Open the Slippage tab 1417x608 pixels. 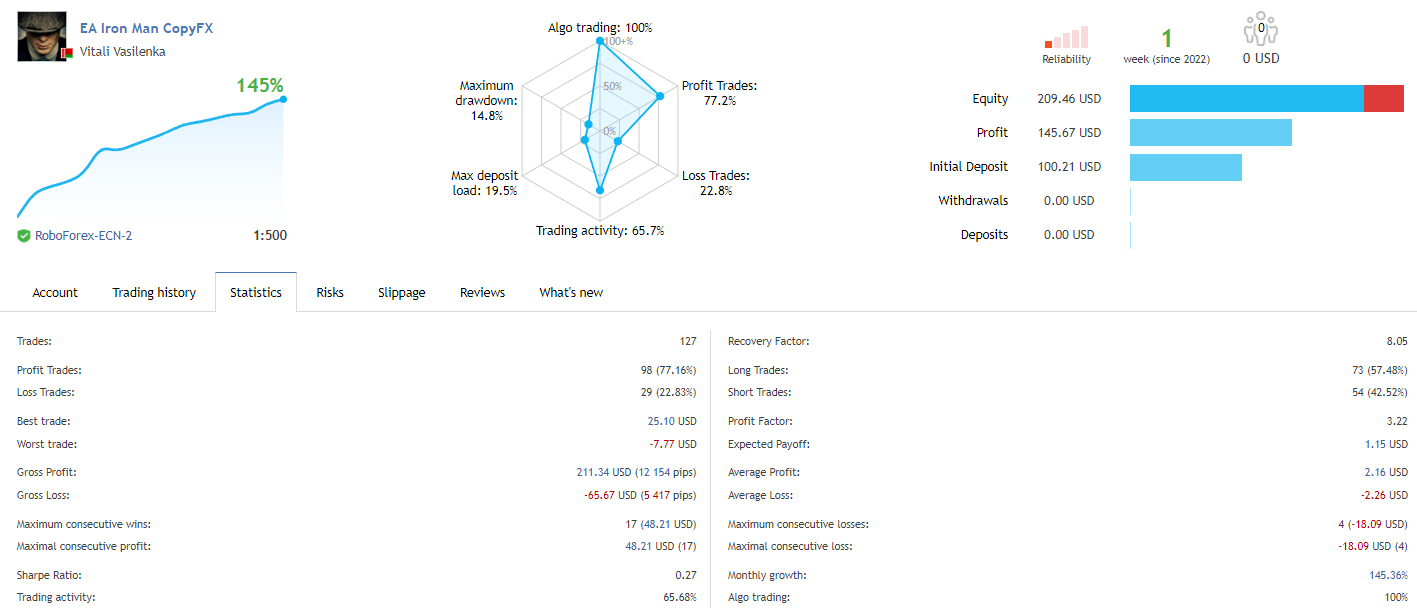tap(402, 293)
